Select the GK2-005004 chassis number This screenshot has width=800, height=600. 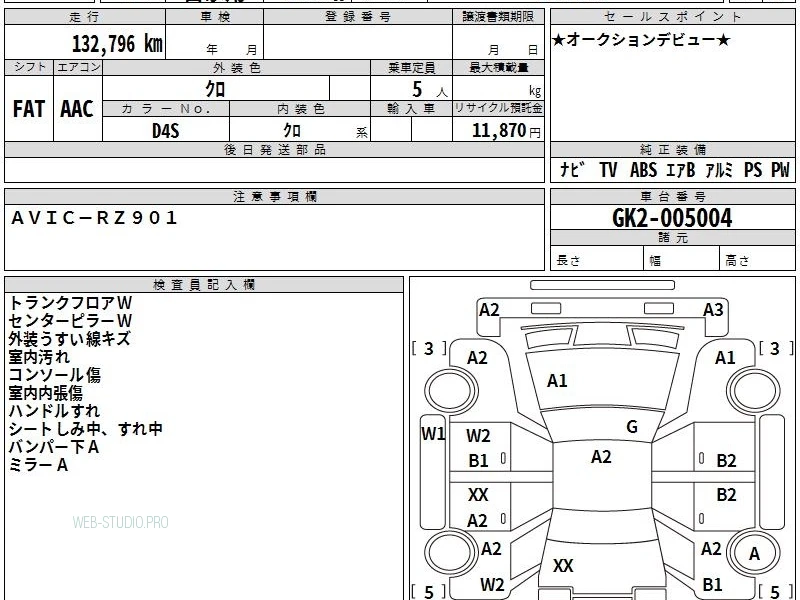click(672, 218)
